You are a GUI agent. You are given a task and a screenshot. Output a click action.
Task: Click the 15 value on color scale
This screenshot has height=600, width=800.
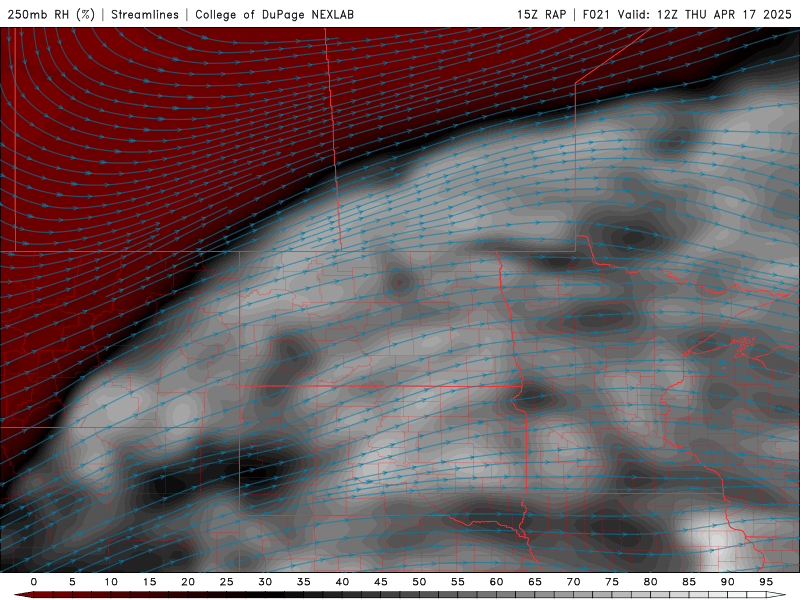pyautogui.click(x=149, y=582)
